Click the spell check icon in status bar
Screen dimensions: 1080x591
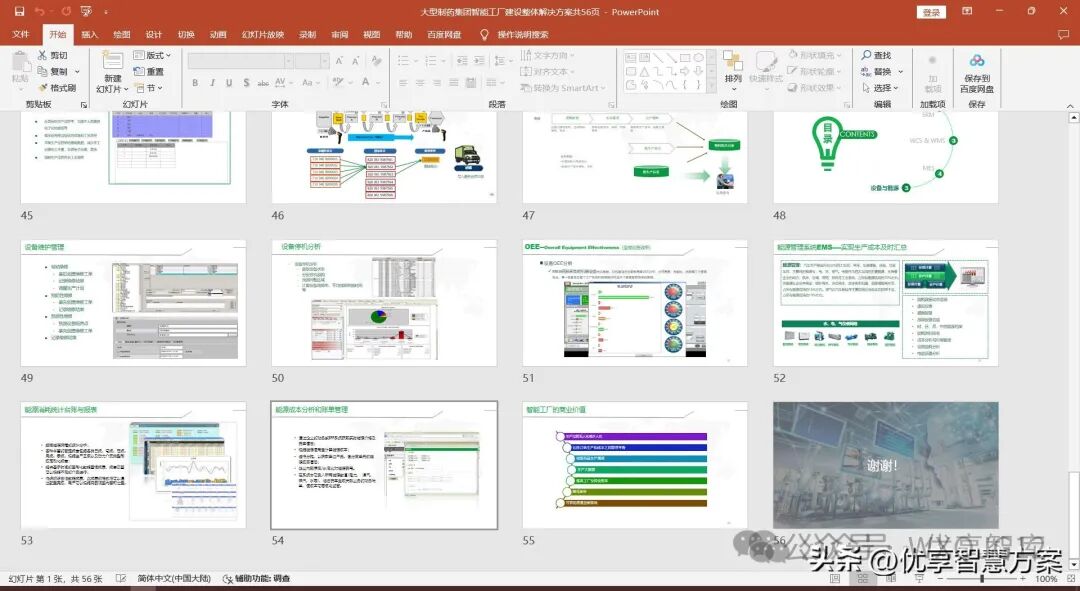coord(121,579)
